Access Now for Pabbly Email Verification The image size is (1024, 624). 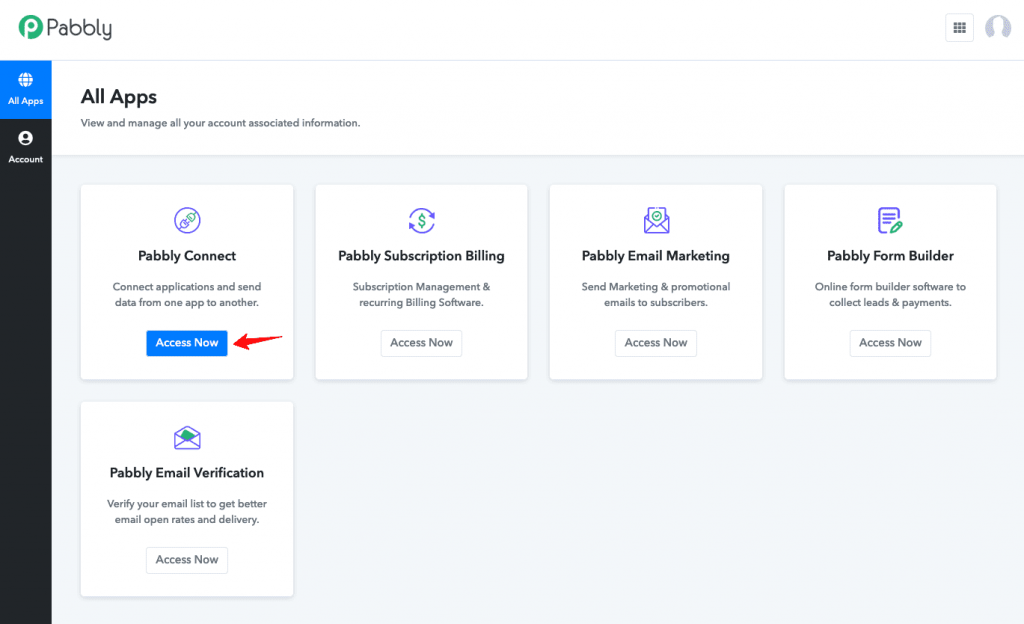[x=187, y=559]
